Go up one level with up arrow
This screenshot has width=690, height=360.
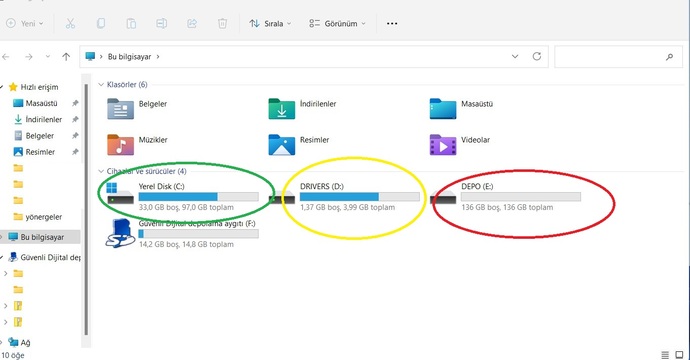click(66, 57)
